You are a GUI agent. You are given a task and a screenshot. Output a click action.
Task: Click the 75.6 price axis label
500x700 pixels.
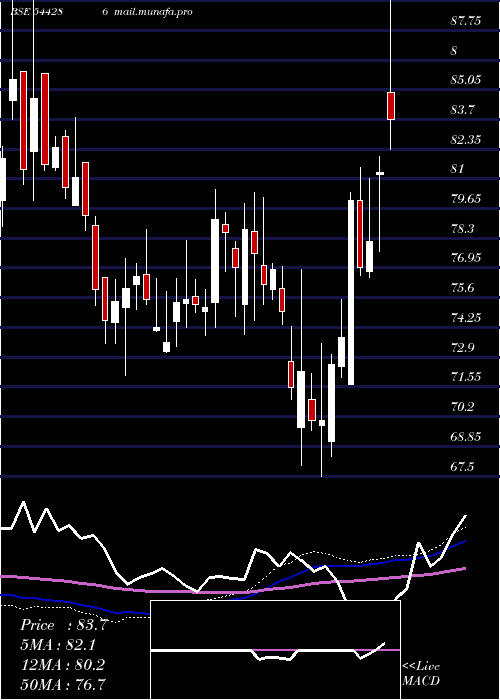462,288
